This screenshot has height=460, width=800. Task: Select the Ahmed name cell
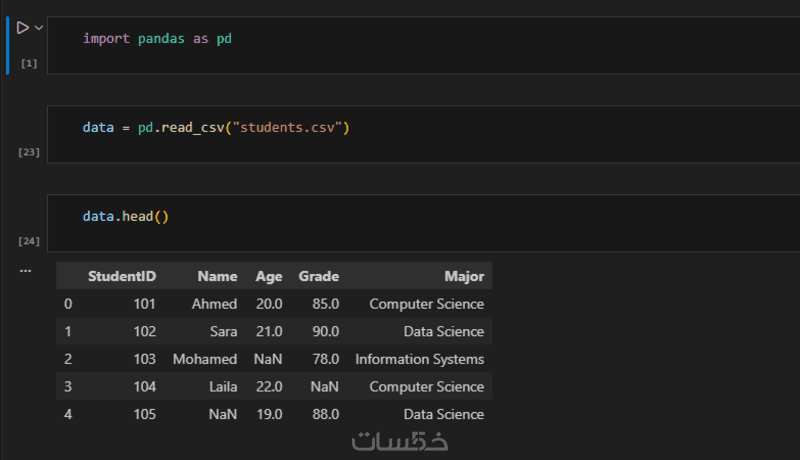216,304
